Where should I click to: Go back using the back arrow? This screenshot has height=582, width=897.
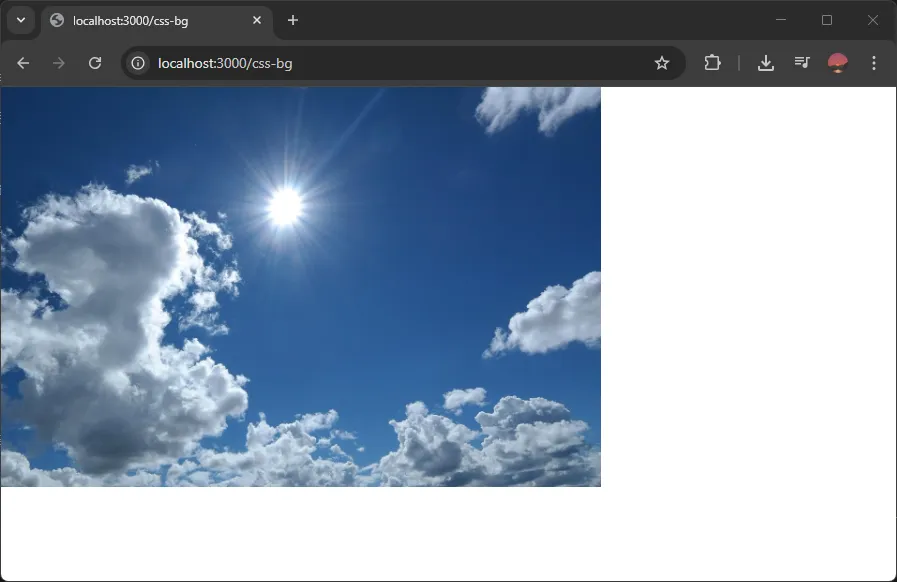tap(23, 62)
